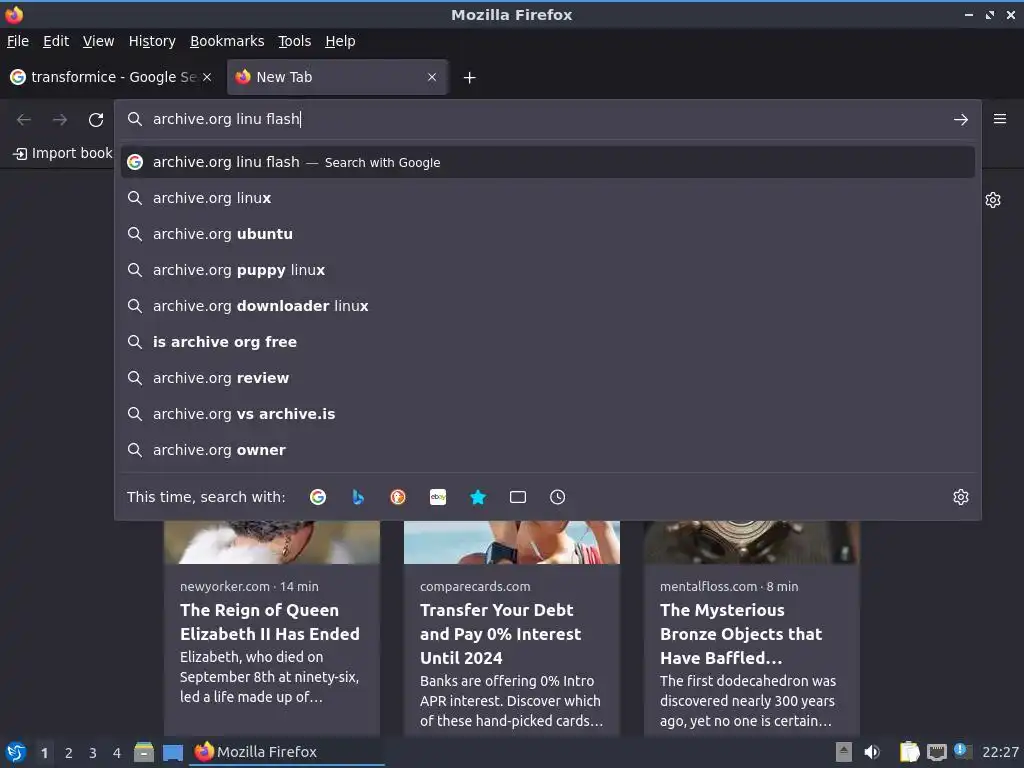Viewport: 1024px width, 768px height.
Task: Switch to virtual desktop 2
Action: pyautogui.click(x=69, y=753)
